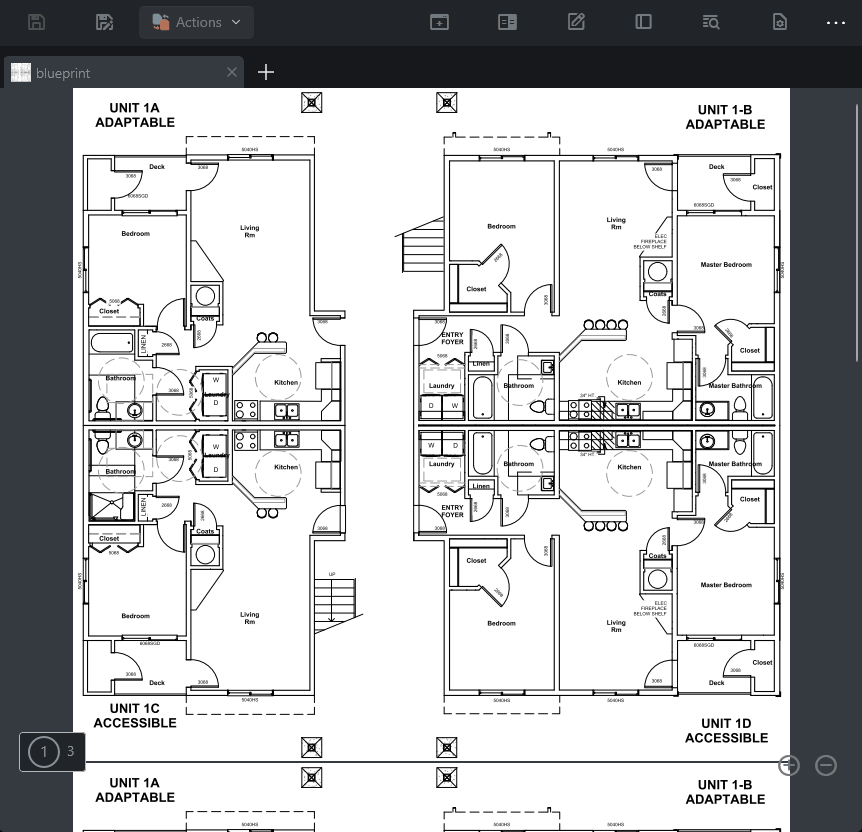Click the add text box icon
862x832 pixels.
coord(439,22)
